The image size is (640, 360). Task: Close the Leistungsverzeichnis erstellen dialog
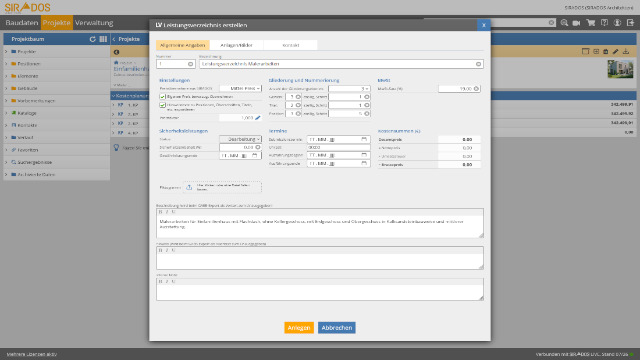pos(484,25)
